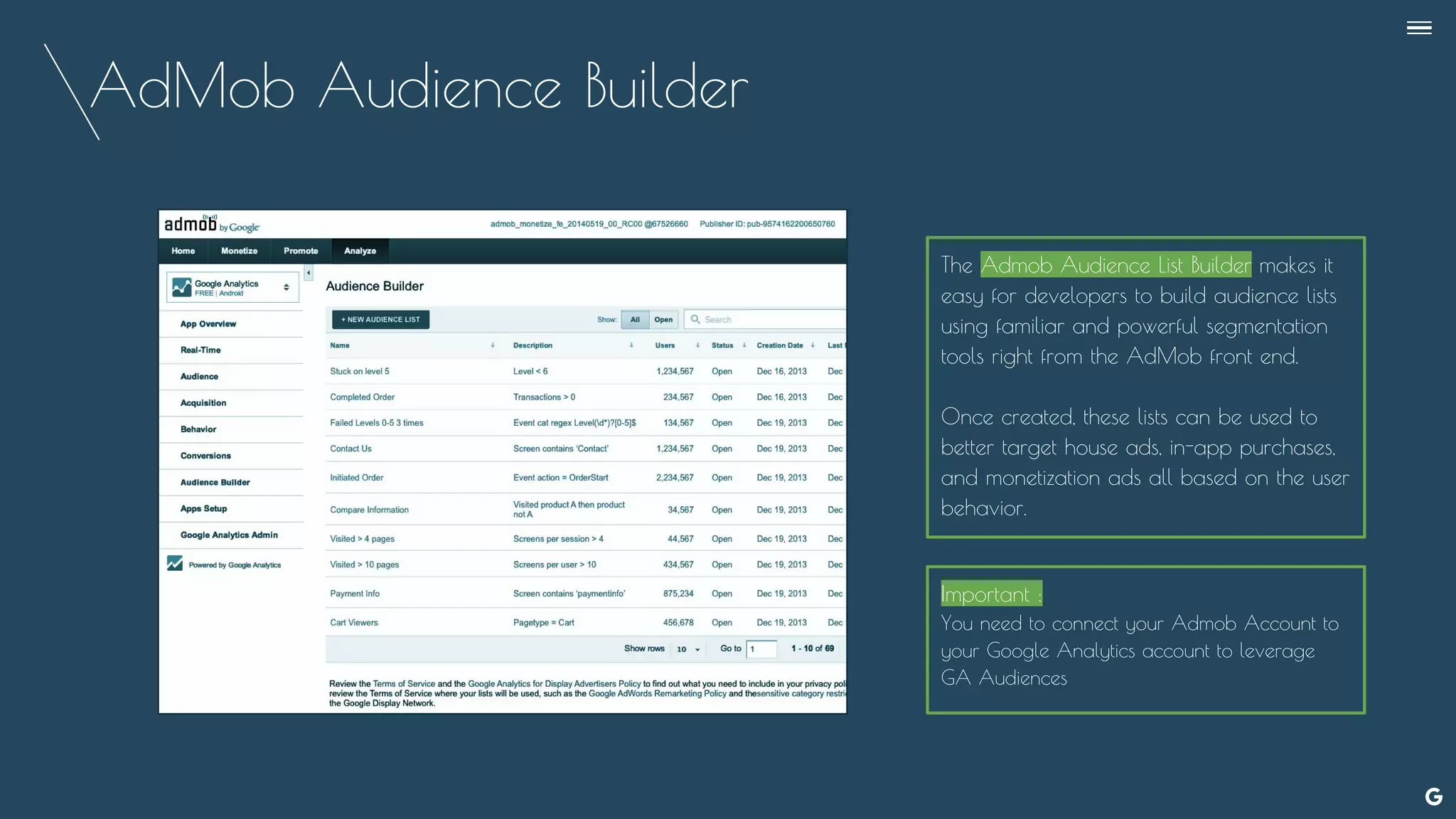
Task: Sort by Creation Date column arrow
Action: click(x=812, y=346)
